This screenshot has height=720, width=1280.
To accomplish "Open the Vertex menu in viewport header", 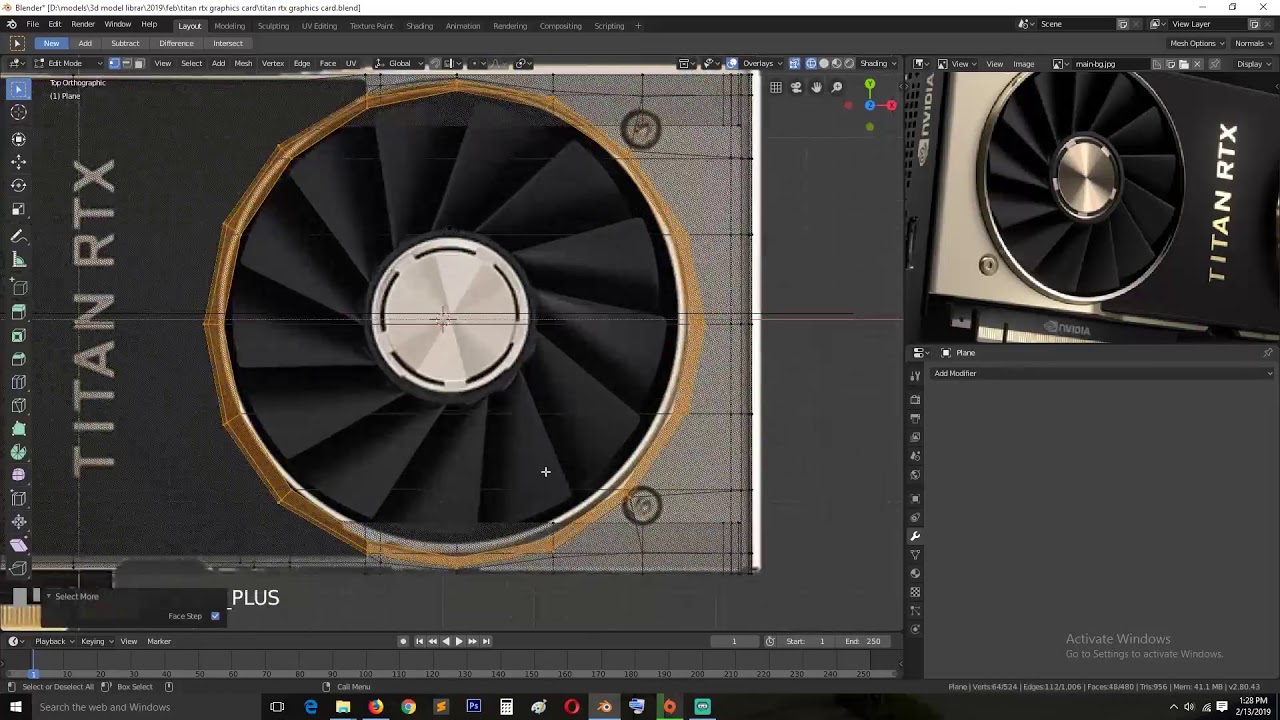I will pos(273,63).
